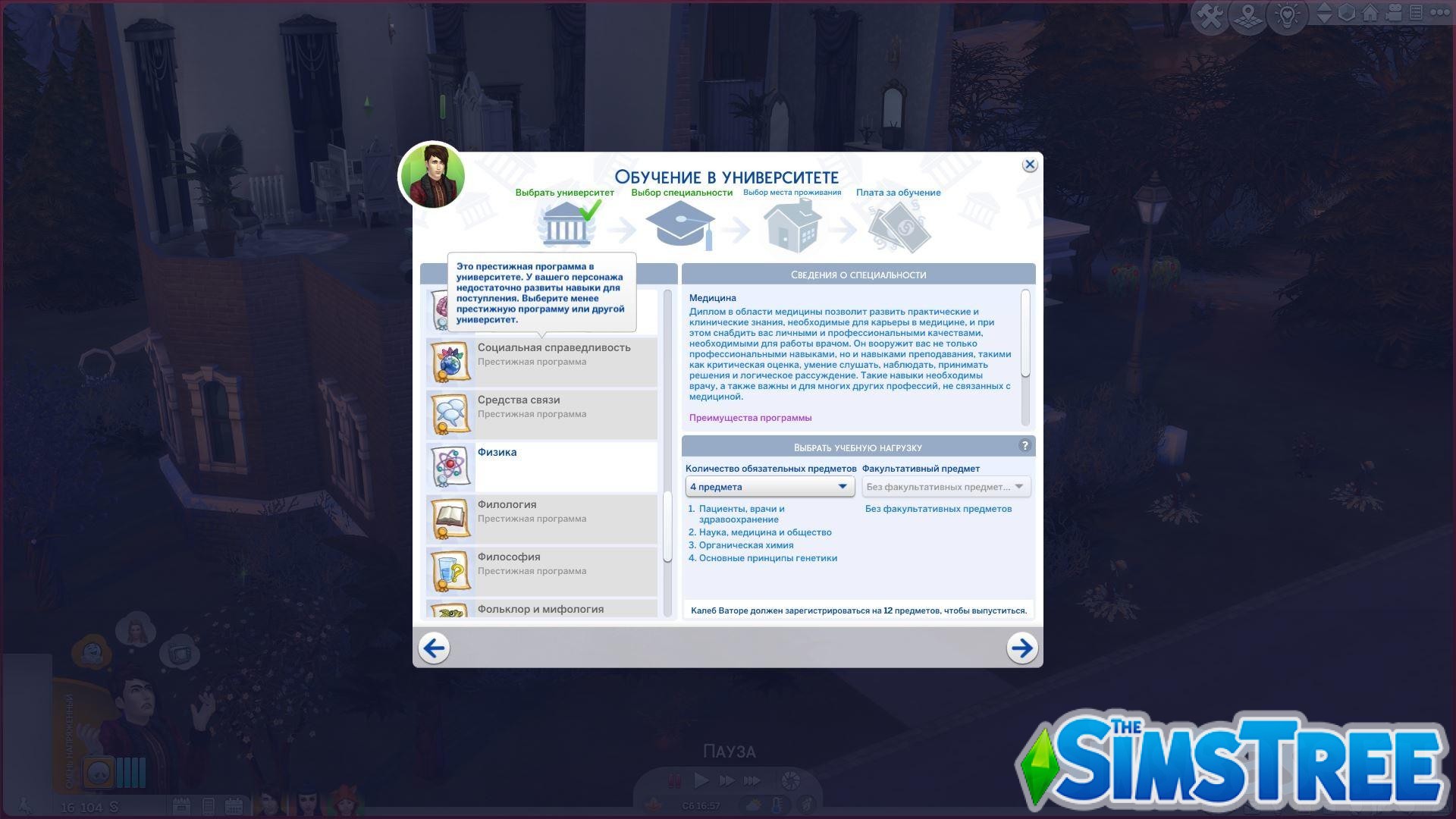This screenshot has width=1456, height=819.
Task: Click the graduation cap icon
Action: (x=680, y=225)
